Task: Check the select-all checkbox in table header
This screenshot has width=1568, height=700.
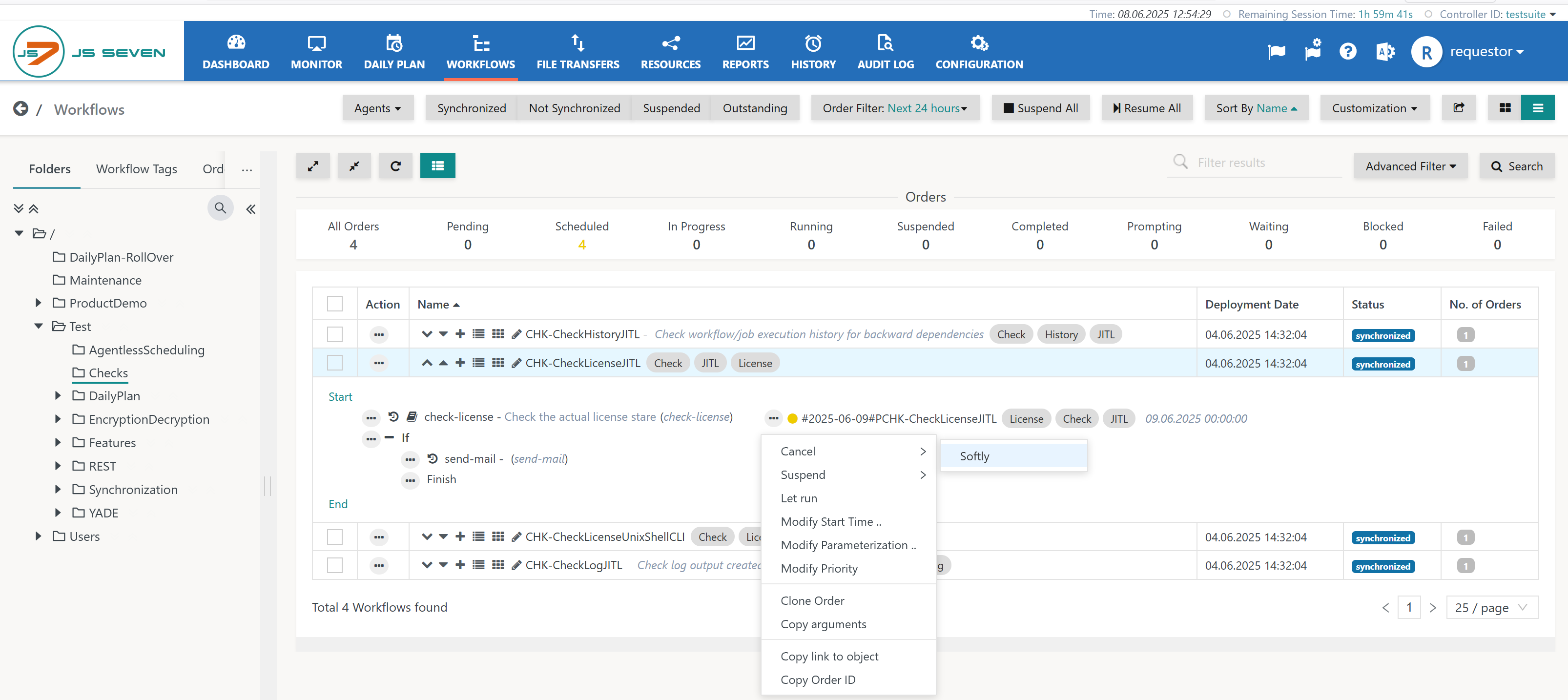Action: pyautogui.click(x=335, y=304)
